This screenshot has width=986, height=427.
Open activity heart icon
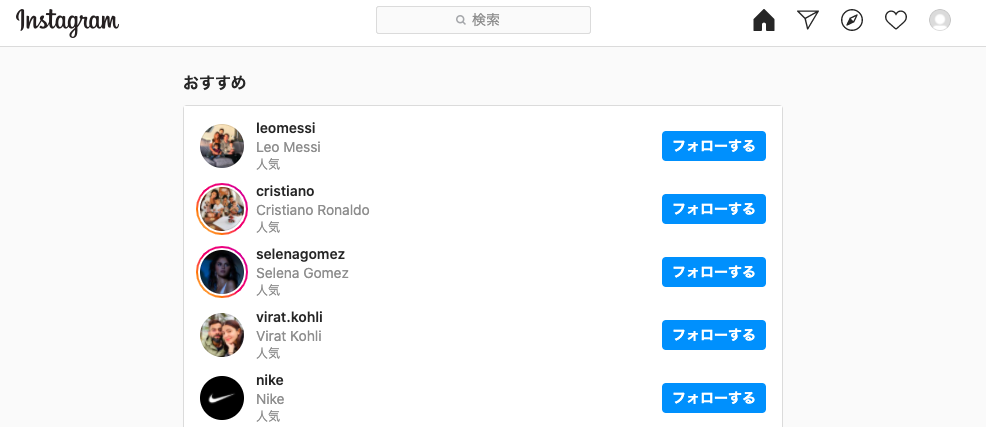tap(896, 20)
